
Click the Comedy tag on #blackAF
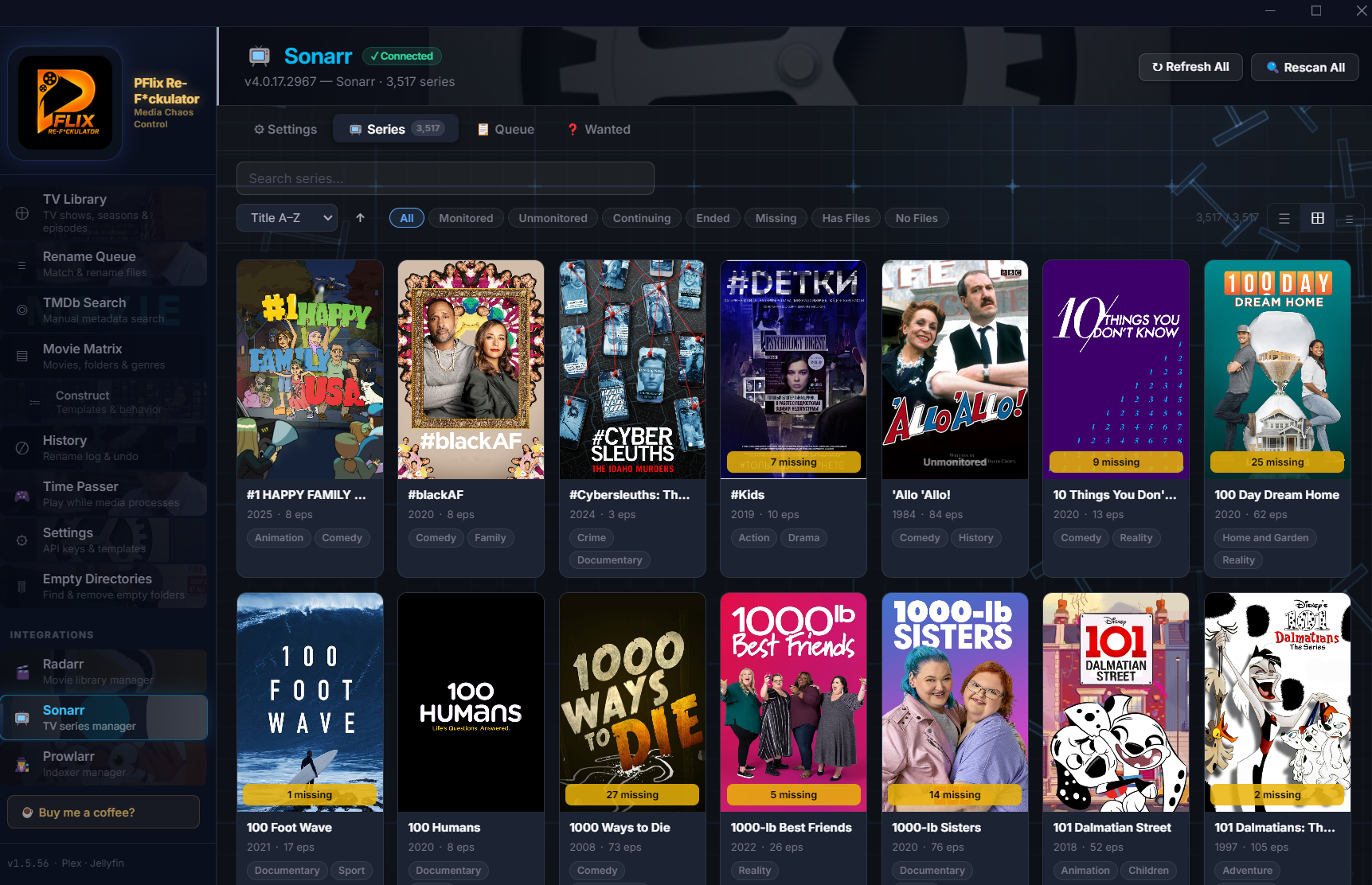point(436,538)
